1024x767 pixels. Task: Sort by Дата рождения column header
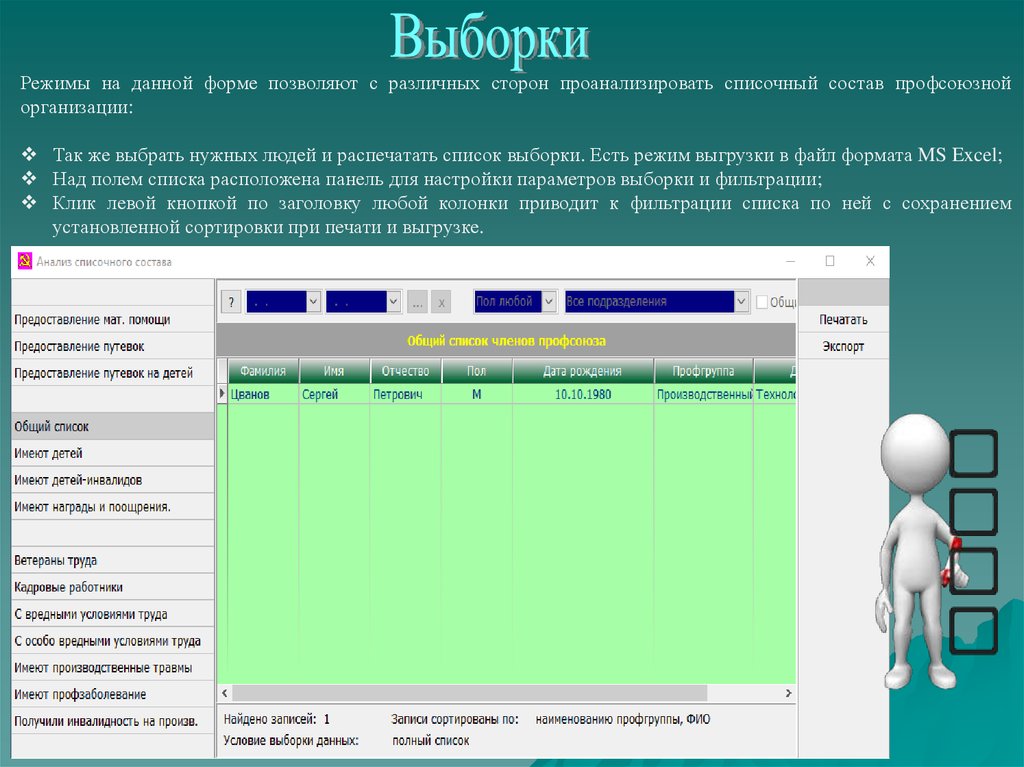[x=583, y=371]
